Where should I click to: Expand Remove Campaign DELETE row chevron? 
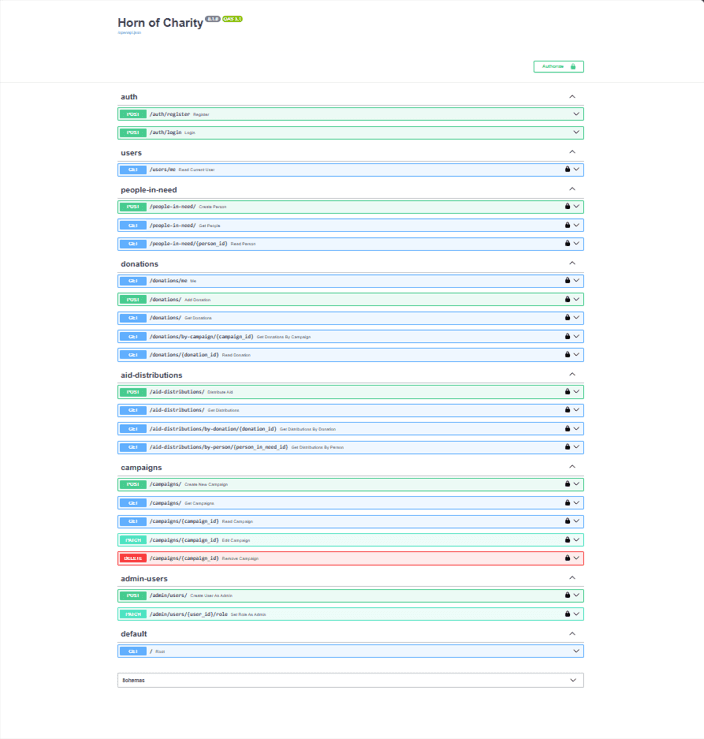coord(576,558)
